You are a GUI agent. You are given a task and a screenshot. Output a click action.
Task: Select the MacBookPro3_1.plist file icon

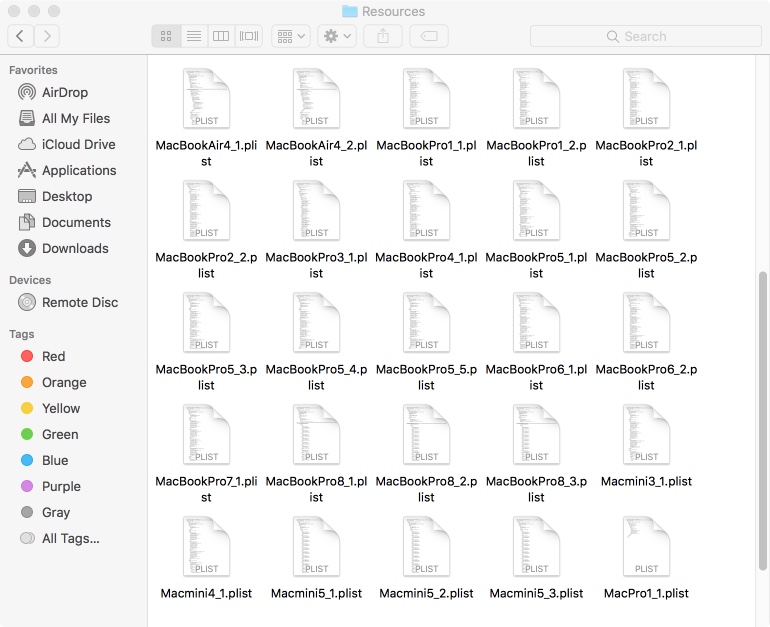point(316,211)
